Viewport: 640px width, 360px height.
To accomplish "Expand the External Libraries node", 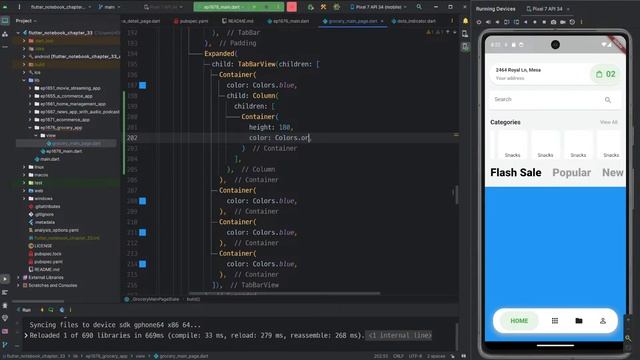I will click(x=18, y=278).
